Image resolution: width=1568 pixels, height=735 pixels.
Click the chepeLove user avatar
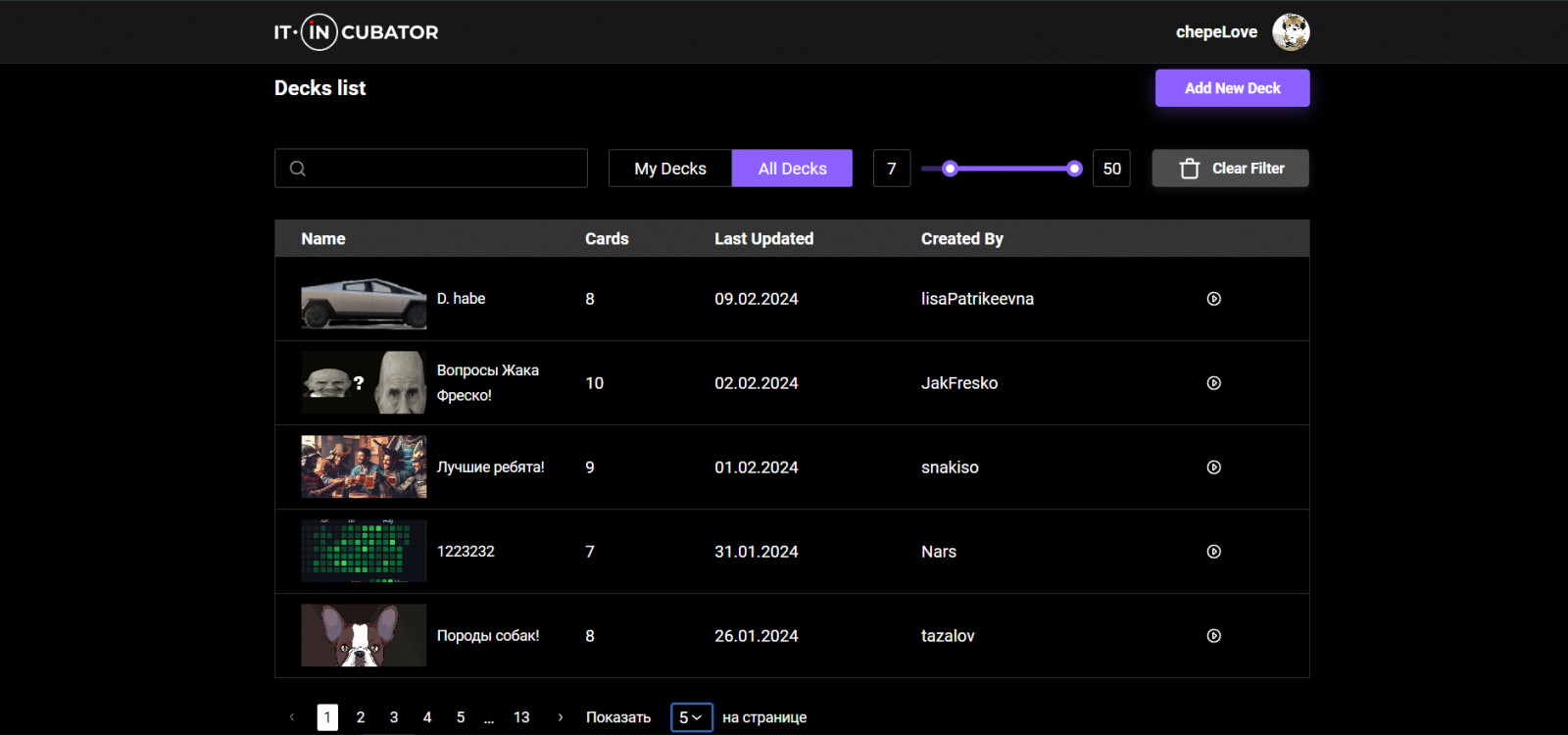(1291, 32)
